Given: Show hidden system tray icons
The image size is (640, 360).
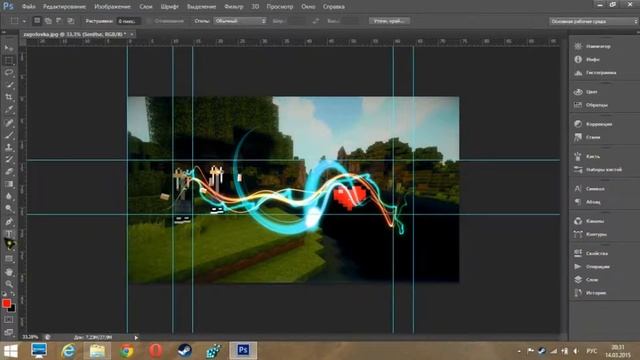Looking at the screenshot, I should (519, 351).
